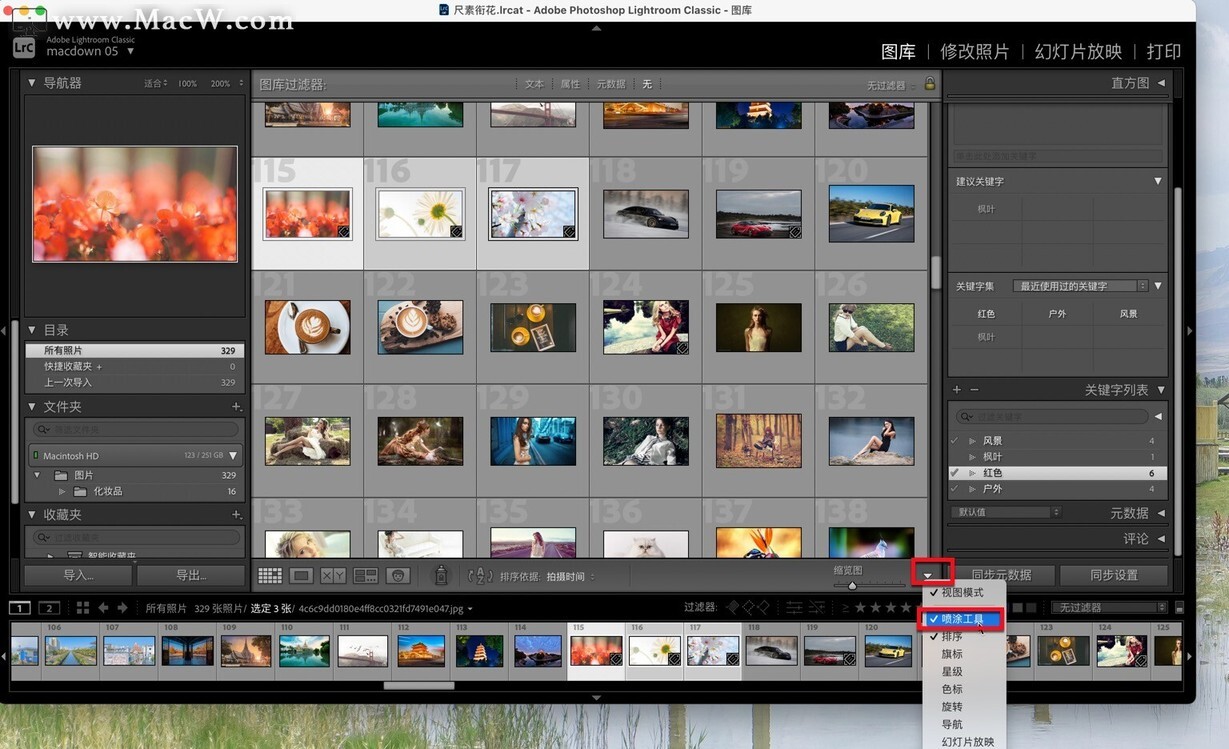Click 同步设置 button

click(x=1114, y=575)
